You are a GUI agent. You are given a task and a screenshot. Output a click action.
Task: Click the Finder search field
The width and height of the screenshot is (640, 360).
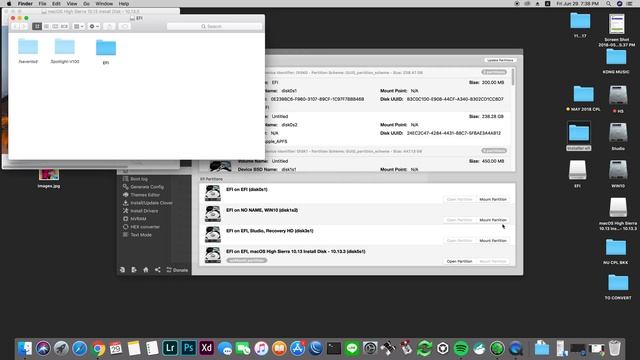(x=214, y=26)
